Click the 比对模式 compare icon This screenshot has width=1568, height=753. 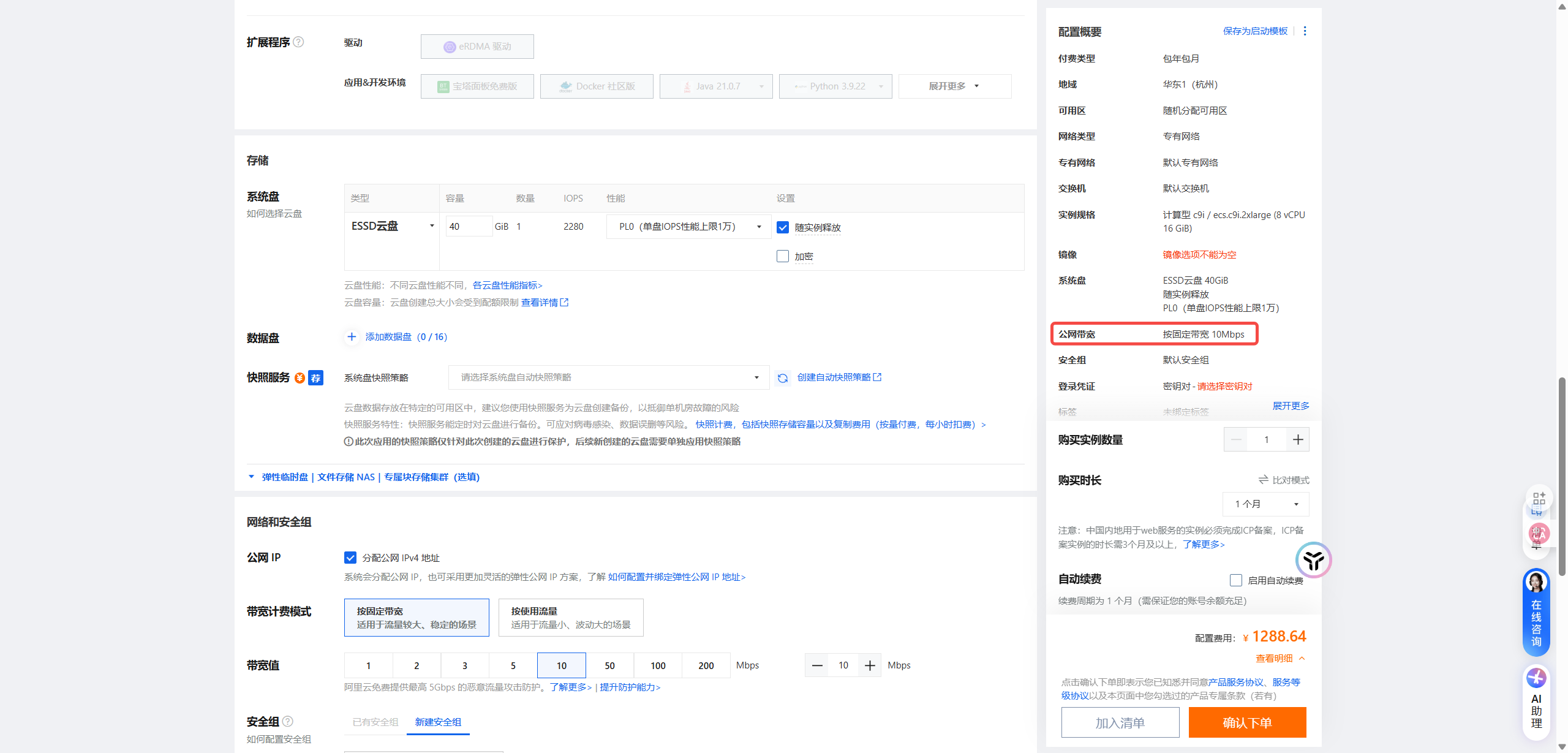pos(1263,480)
